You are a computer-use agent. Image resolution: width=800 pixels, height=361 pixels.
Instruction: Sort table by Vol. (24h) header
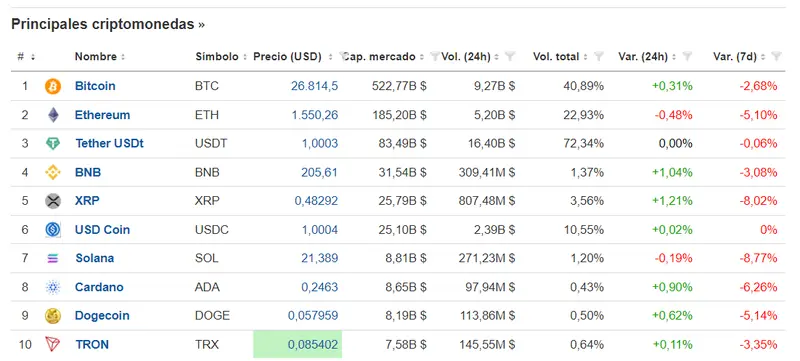(470, 57)
